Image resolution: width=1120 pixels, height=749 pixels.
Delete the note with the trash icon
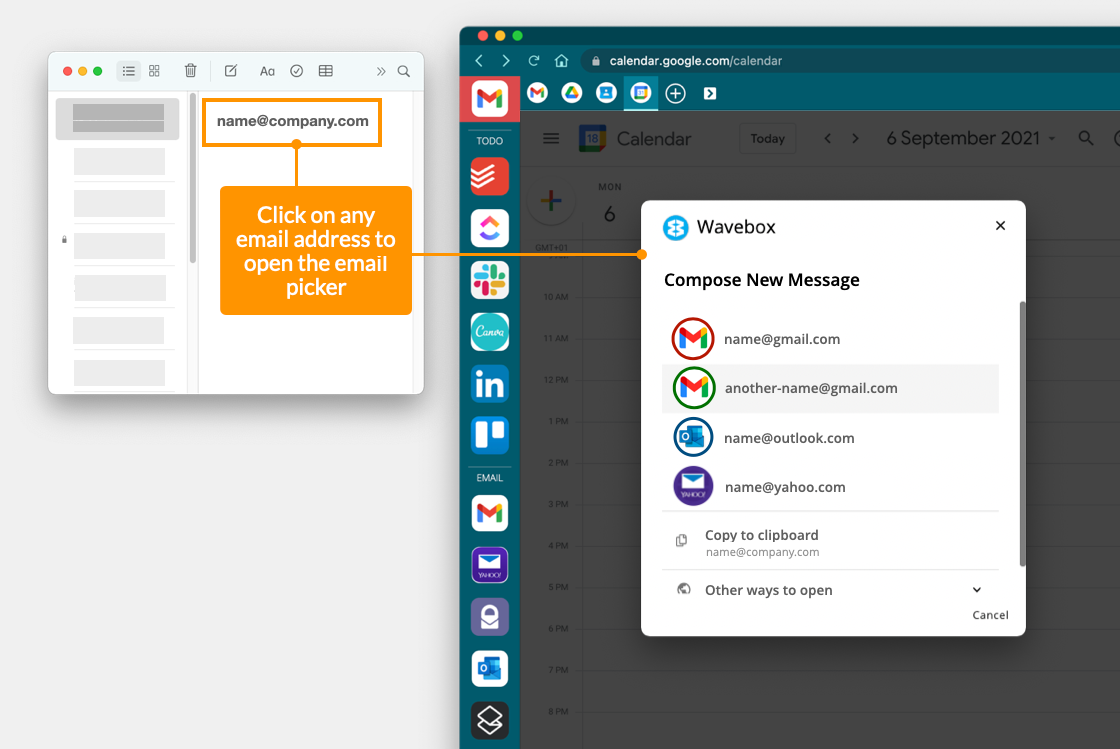190,70
